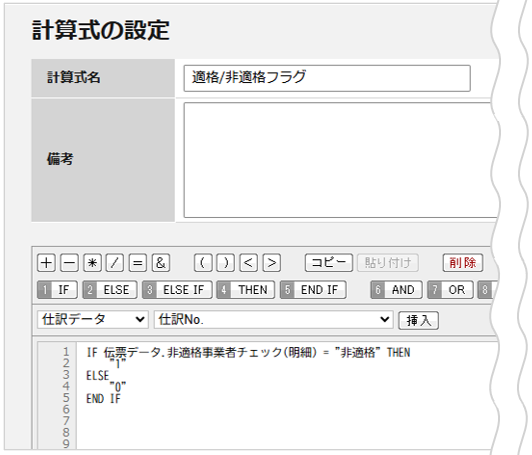Screen dimensions: 532x455
Task: Insert the greater-than operator
Action: pyautogui.click(x=272, y=263)
